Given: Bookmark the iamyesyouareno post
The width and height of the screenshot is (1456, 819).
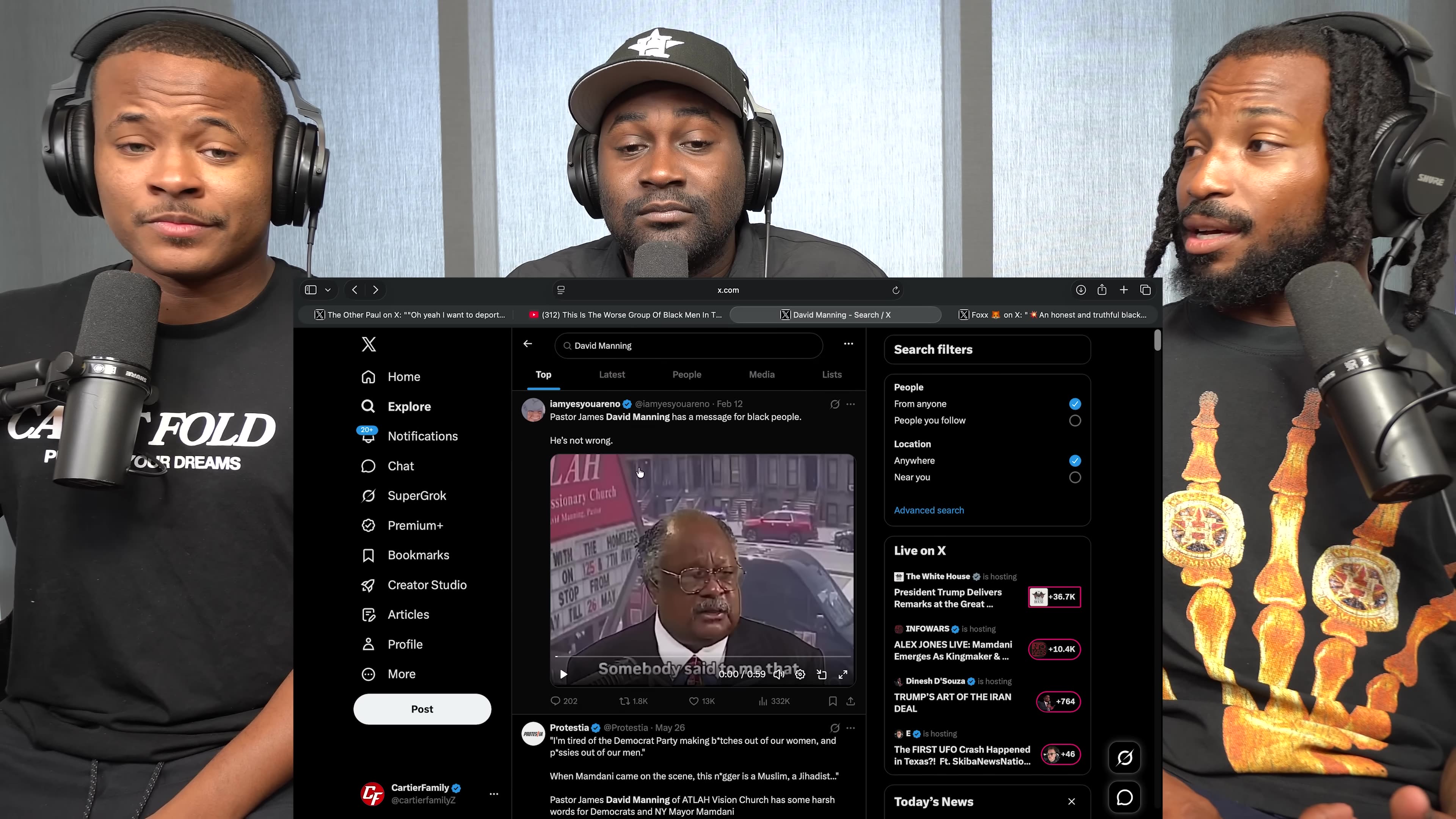Looking at the screenshot, I should (x=833, y=701).
